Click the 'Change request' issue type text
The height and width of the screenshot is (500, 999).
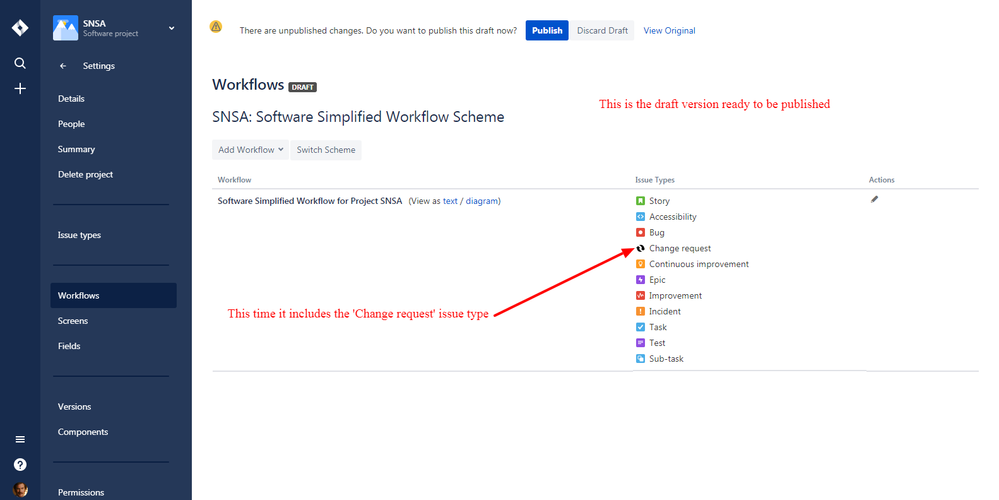click(x=680, y=248)
